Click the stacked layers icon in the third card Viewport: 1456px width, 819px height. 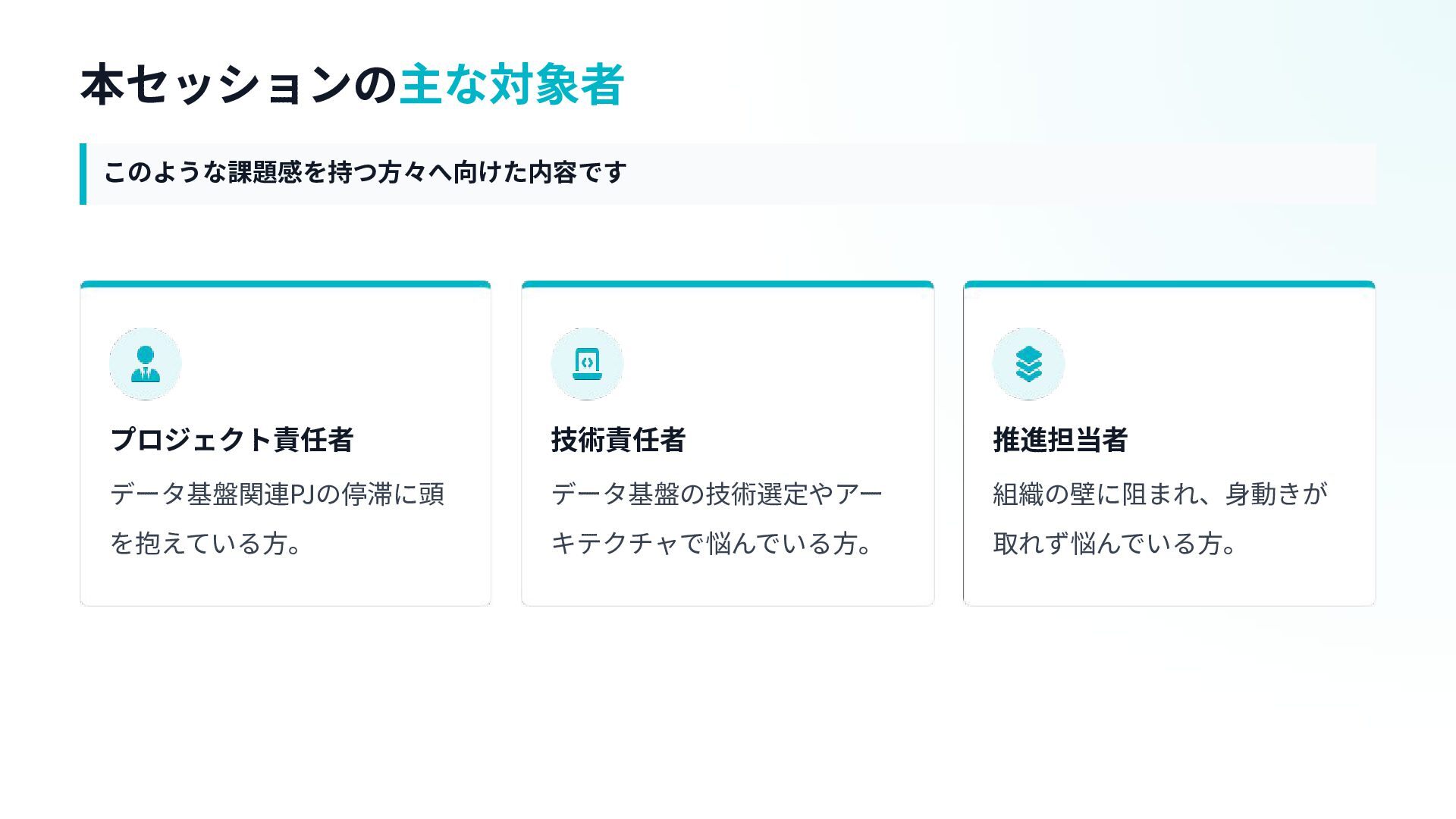point(1028,364)
